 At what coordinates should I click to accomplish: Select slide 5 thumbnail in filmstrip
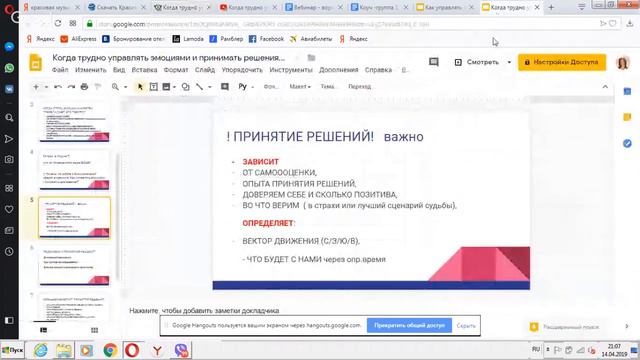tap(74, 218)
